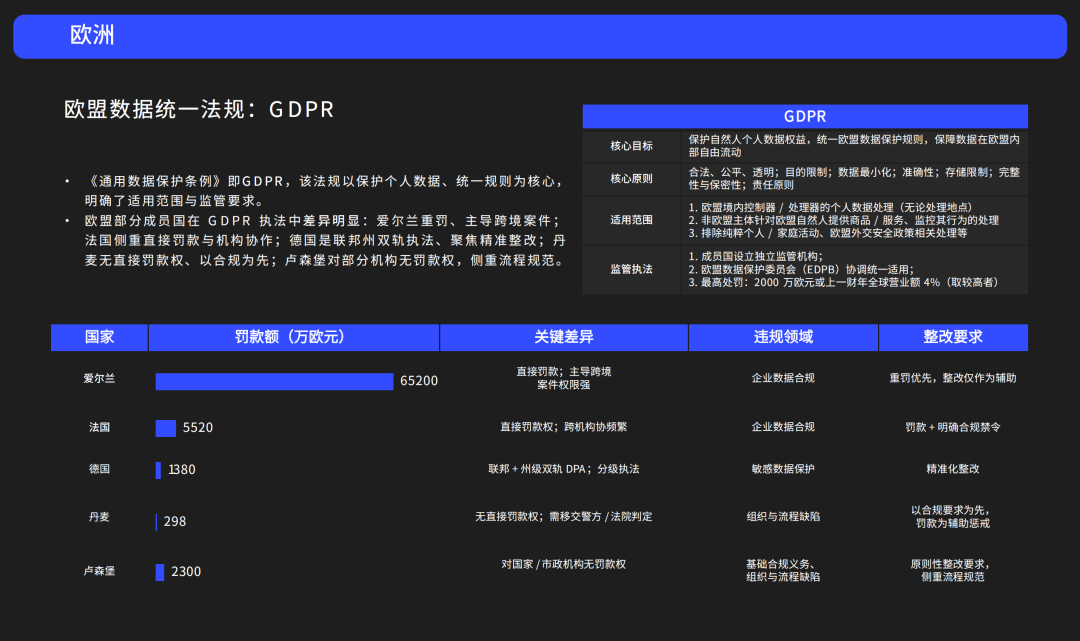The height and width of the screenshot is (641, 1080).
Task: Select the France 5520 bar
Action: tap(166, 428)
